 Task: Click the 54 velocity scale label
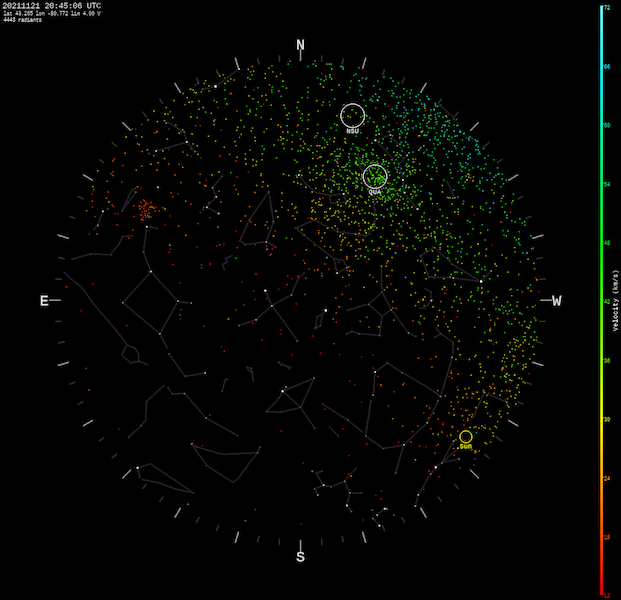pyautogui.click(x=607, y=184)
